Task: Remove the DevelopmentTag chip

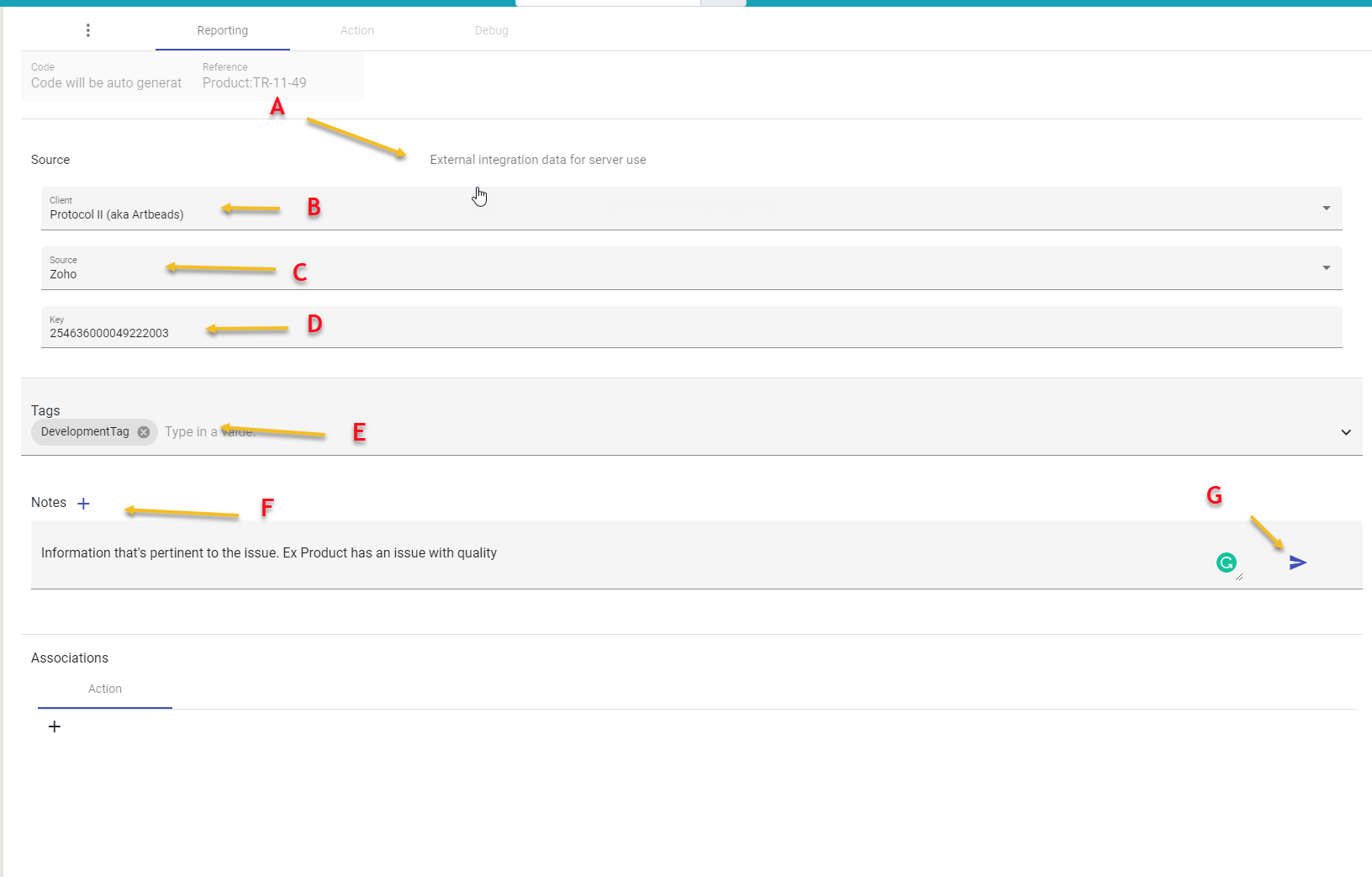Action: point(144,432)
